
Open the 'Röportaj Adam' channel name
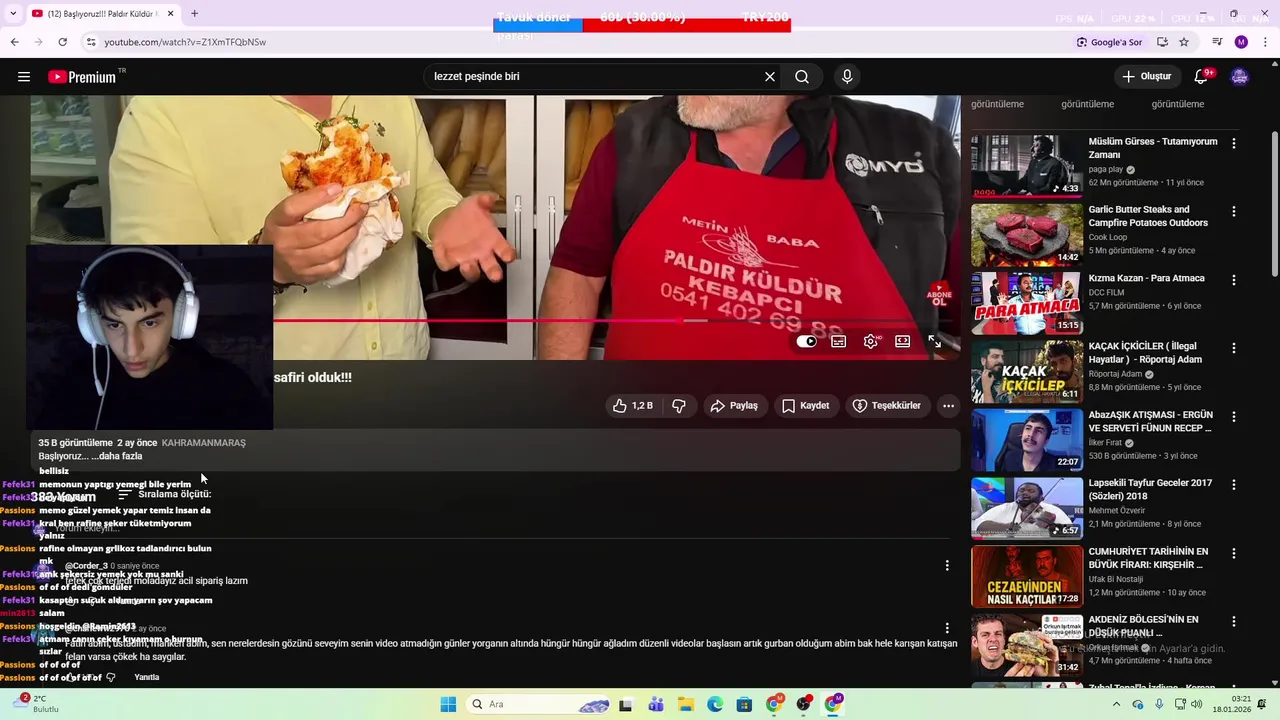point(1115,375)
